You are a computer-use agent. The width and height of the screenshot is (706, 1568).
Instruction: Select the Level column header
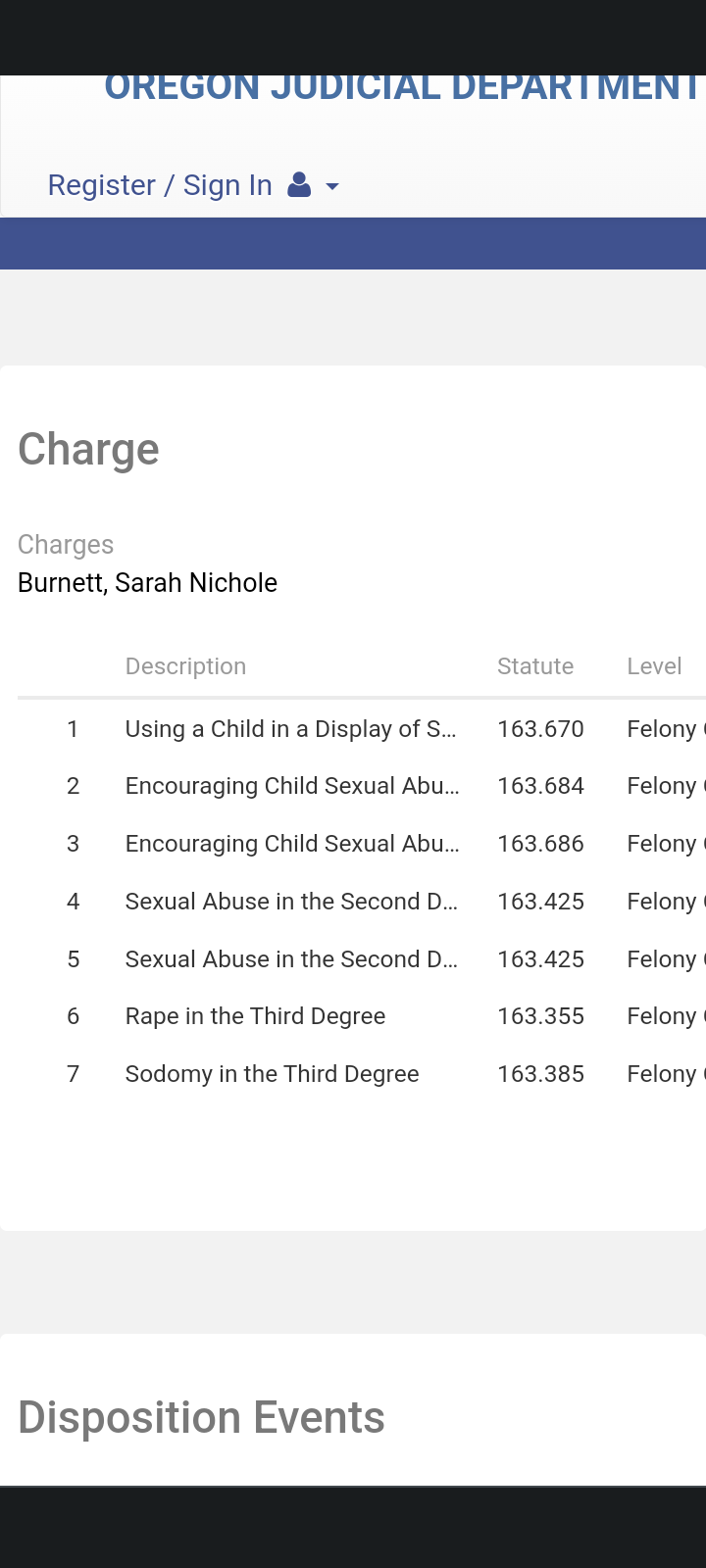654,666
